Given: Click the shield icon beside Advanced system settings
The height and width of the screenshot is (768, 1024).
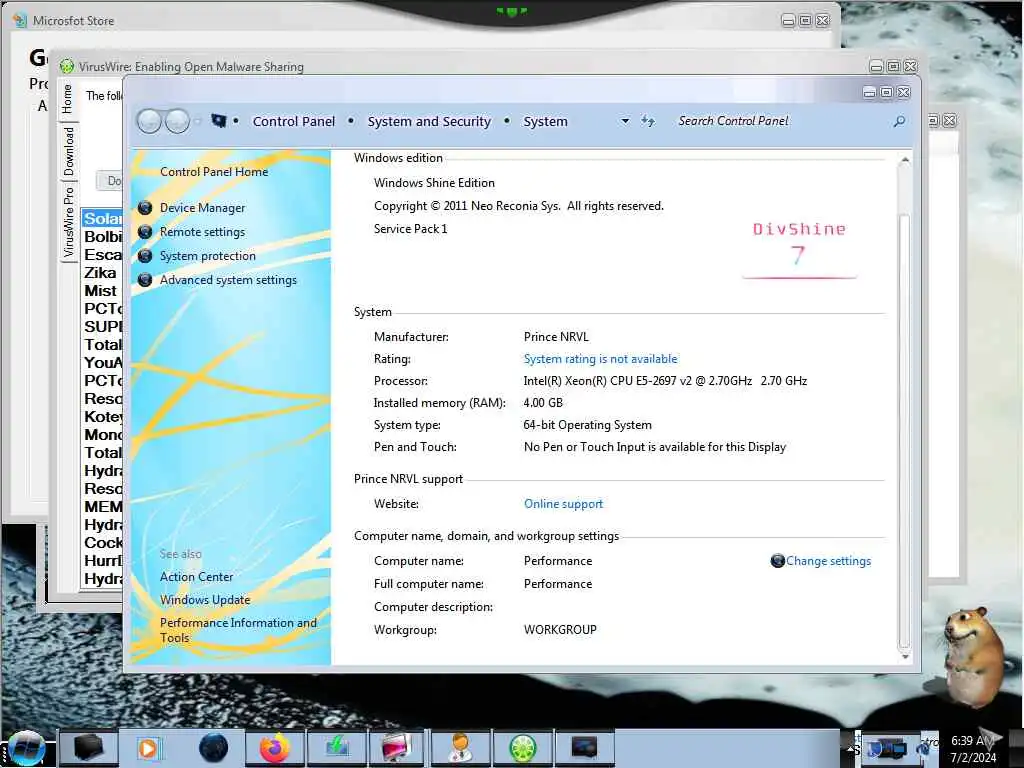Looking at the screenshot, I should (x=145, y=280).
